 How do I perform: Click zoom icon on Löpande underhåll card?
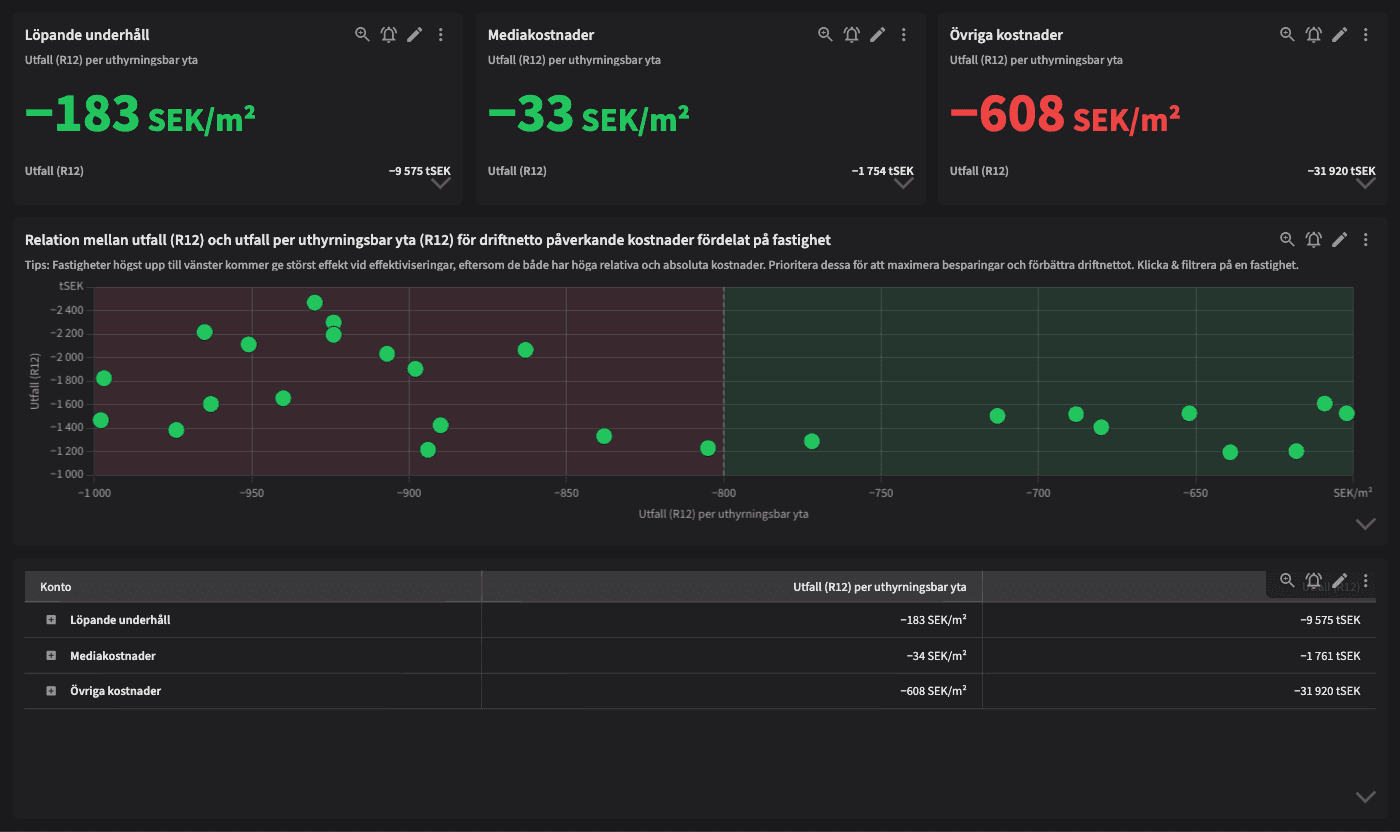point(362,34)
